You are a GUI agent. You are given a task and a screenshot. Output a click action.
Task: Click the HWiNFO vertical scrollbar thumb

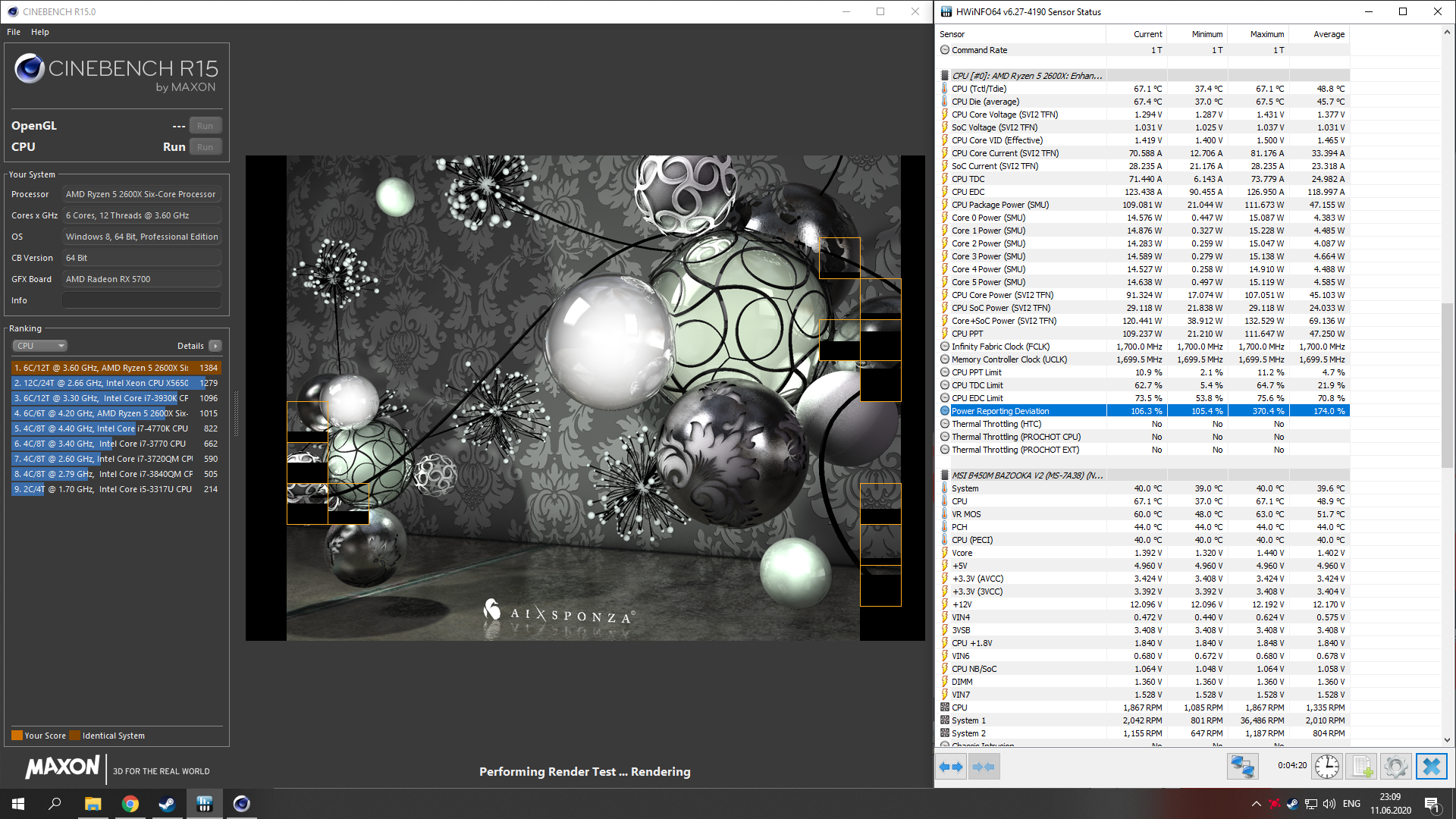point(1447,385)
